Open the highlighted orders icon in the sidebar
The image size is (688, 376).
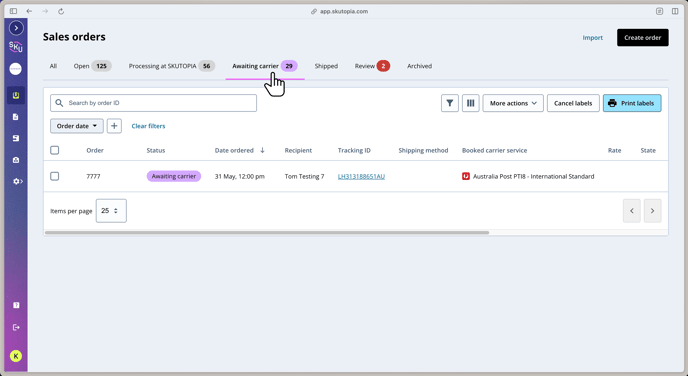point(16,95)
